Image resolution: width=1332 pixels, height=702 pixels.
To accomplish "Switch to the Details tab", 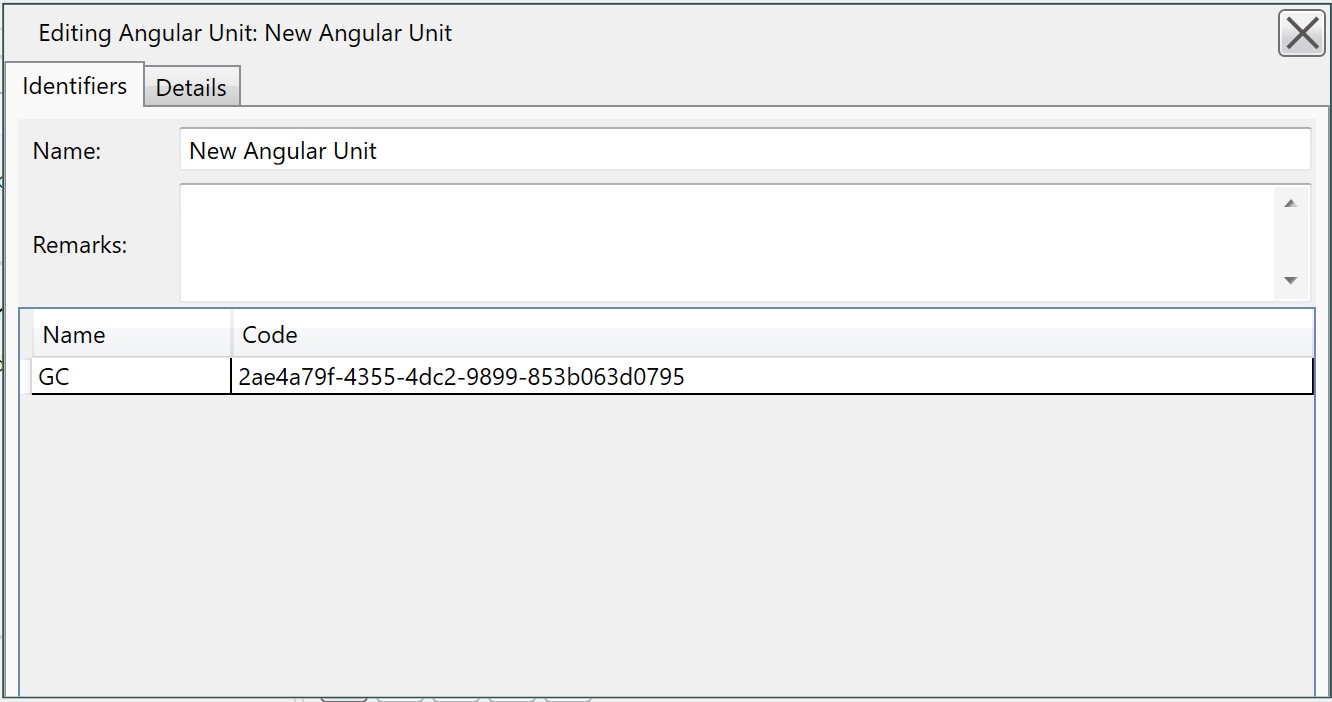I will [x=191, y=87].
